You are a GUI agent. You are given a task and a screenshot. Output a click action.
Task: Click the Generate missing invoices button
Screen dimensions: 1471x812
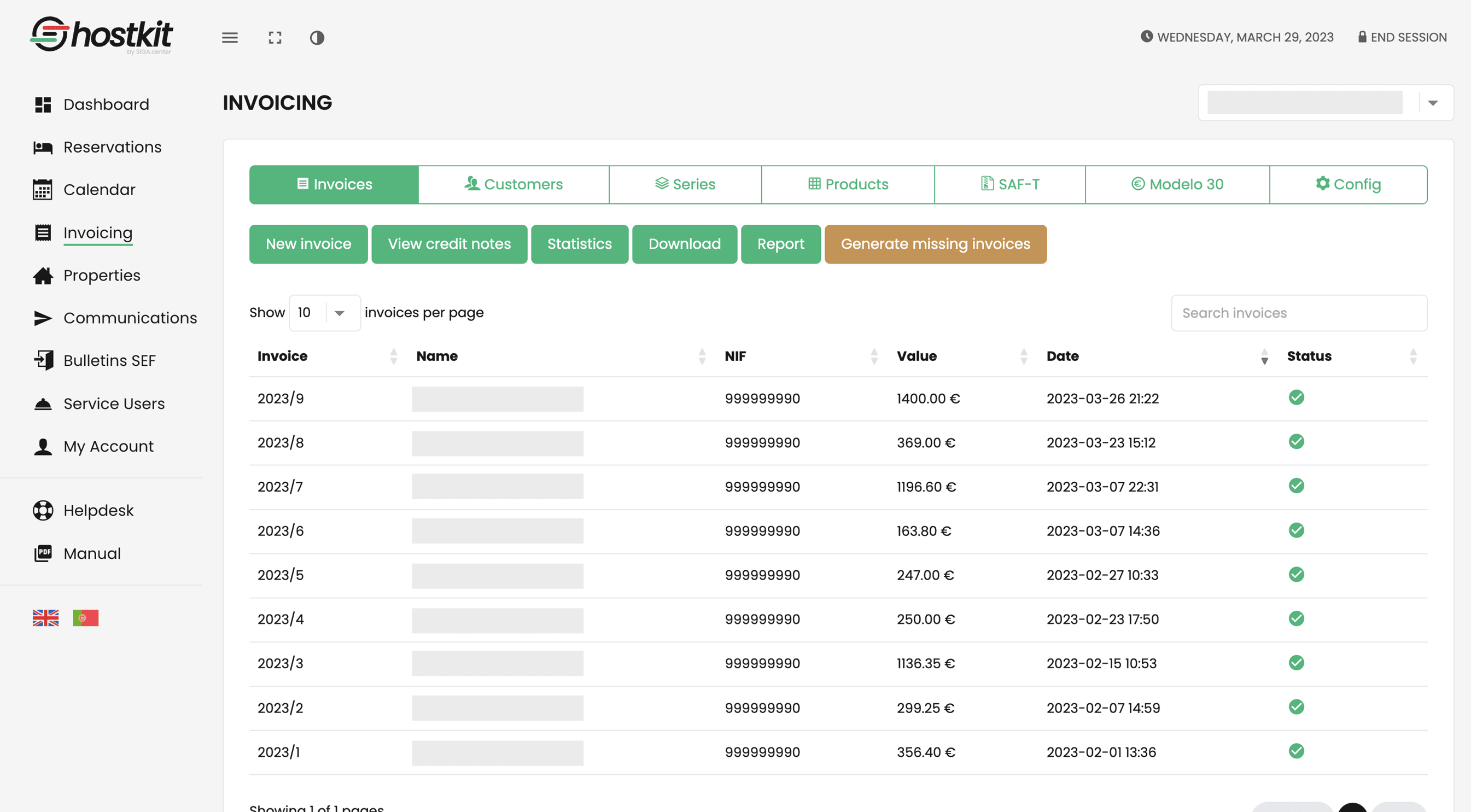(x=935, y=244)
